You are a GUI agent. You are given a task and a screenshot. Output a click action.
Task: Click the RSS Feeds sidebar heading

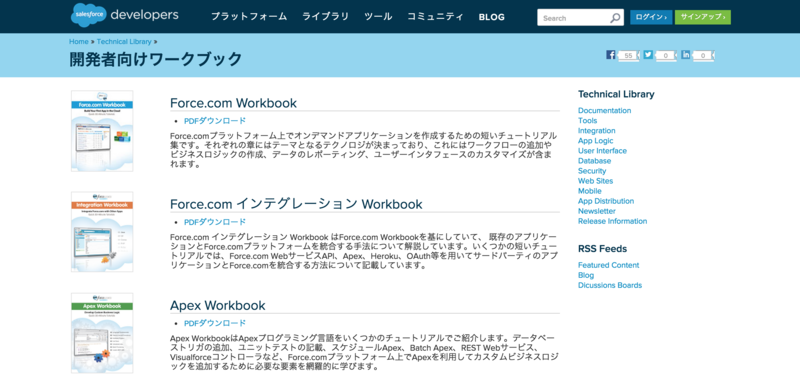(x=602, y=249)
